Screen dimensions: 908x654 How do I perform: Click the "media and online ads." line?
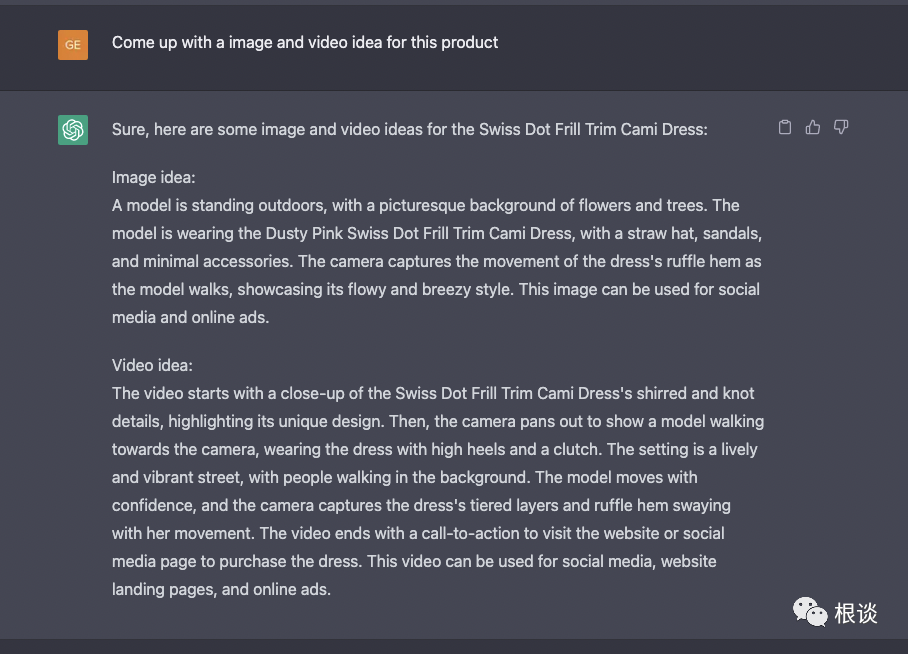[x=191, y=317]
